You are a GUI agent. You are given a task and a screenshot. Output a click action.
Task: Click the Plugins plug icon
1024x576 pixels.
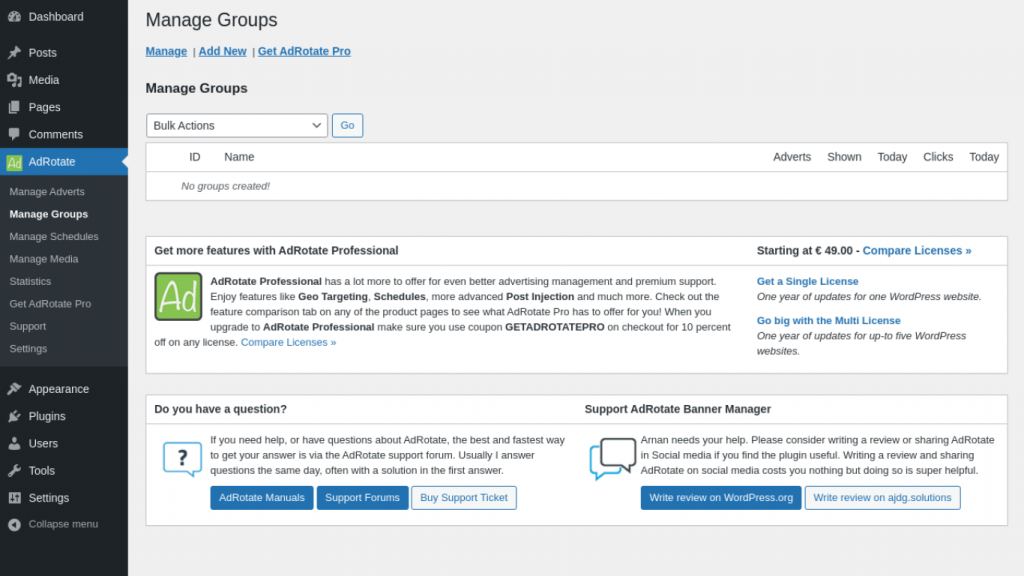click(14, 416)
